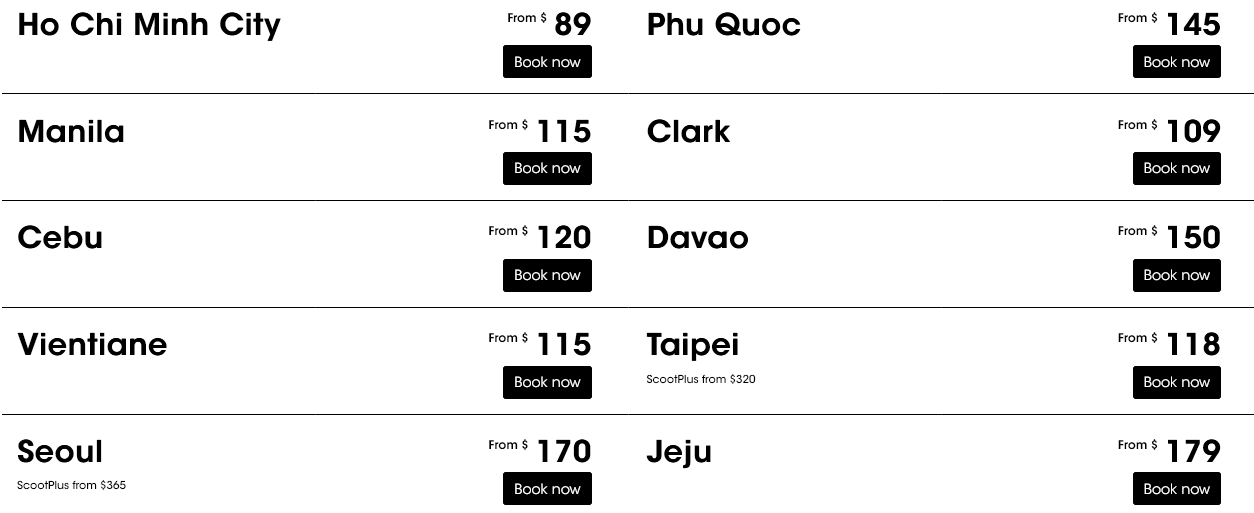Screen dimensions: 1254x513
Task: Book the Cebu flight from $120
Action: 547,275
